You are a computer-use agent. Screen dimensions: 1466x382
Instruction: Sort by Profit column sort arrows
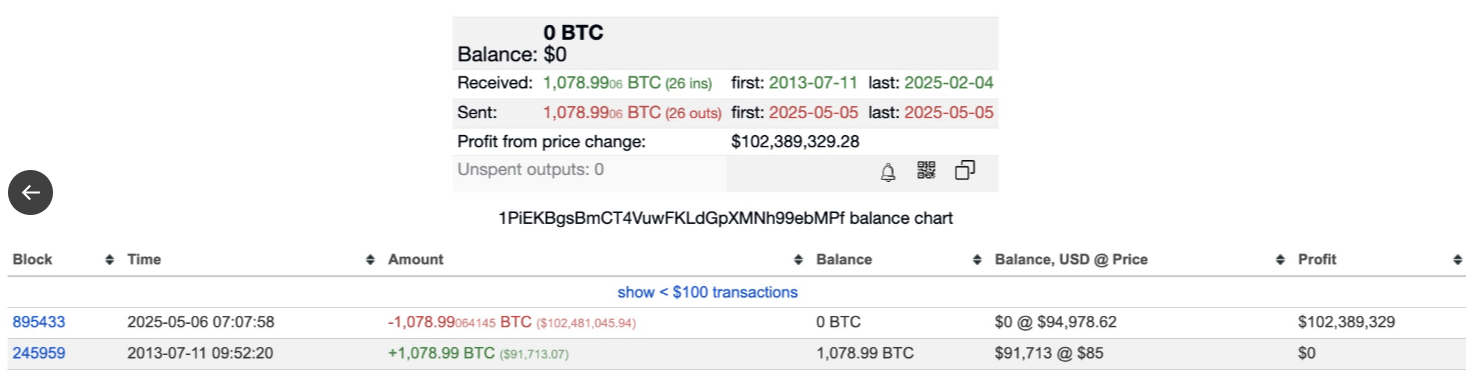1458,260
